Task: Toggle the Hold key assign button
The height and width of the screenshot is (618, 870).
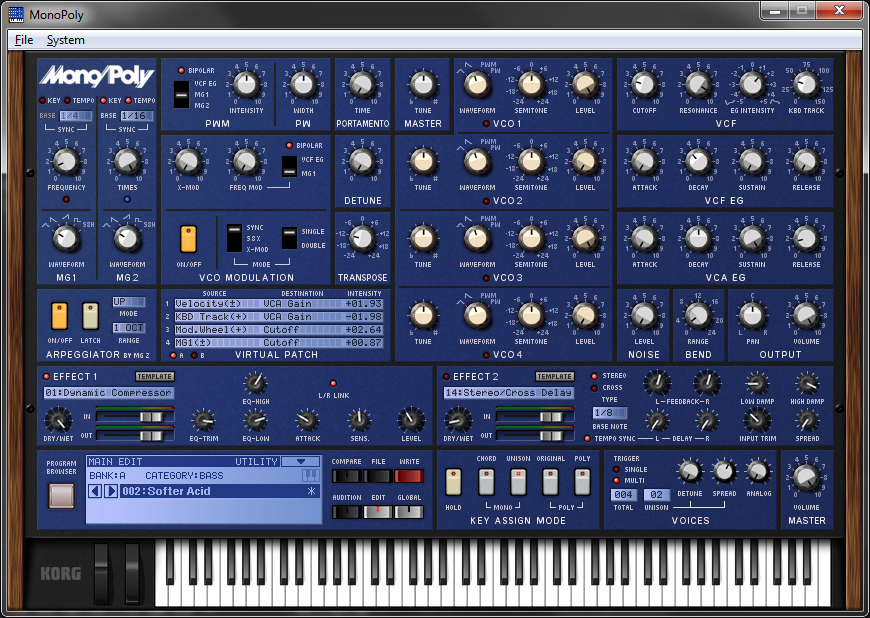Action: [453, 482]
